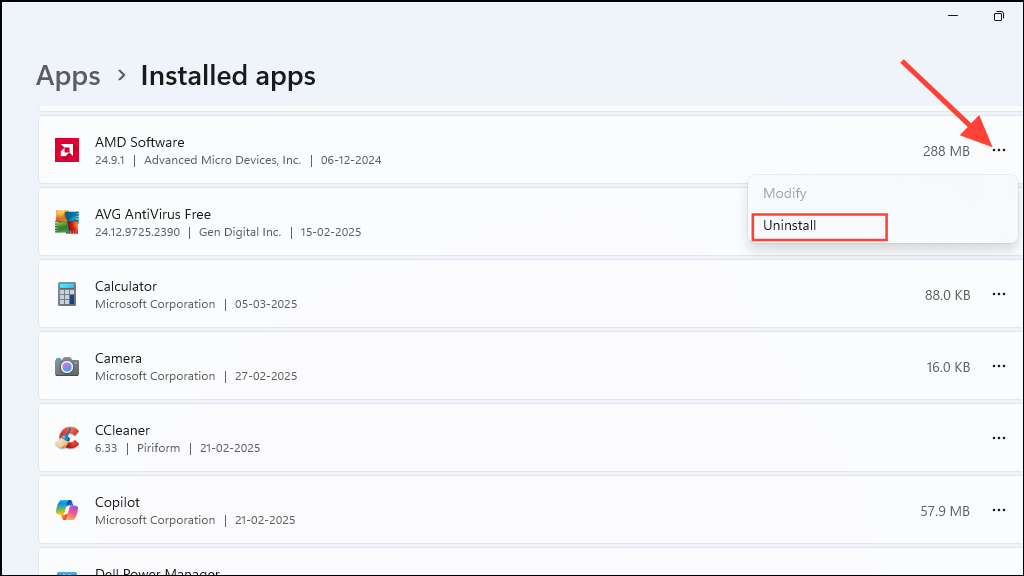Select the AVG AntiVirus Free name

pos(153,214)
